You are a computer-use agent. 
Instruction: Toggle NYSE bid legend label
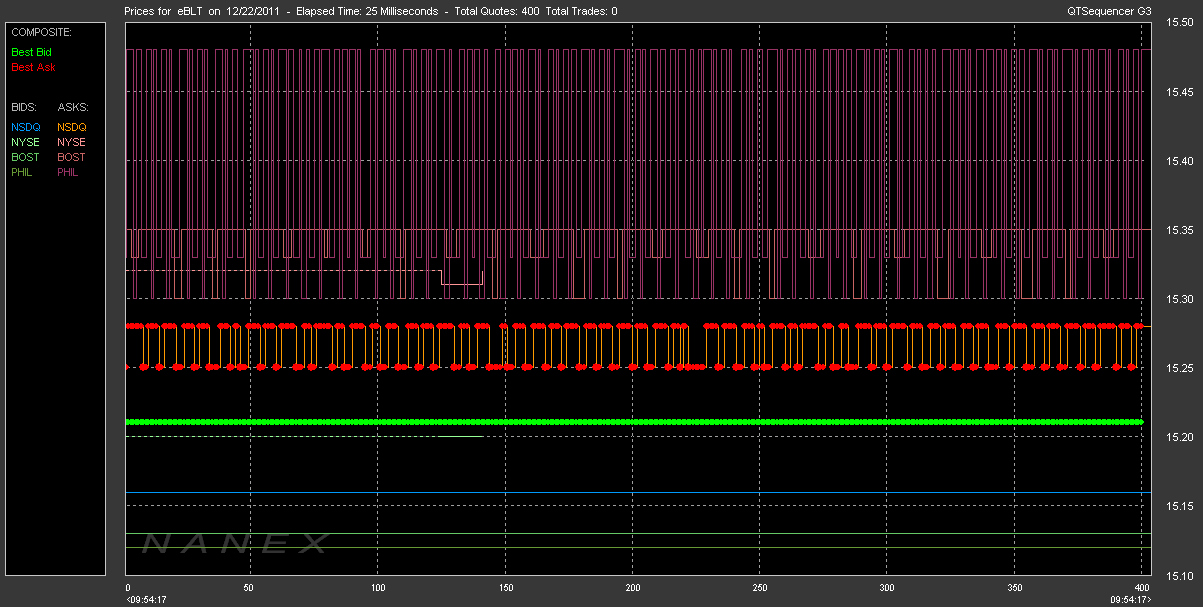tap(24, 142)
